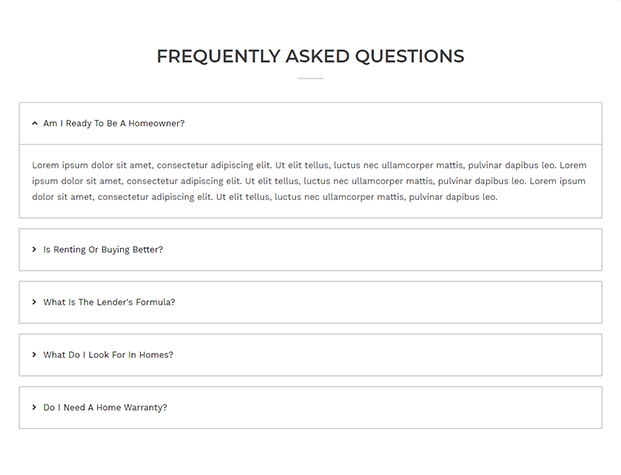Click the chevron next to Is Renting Or Buying

coord(34,250)
